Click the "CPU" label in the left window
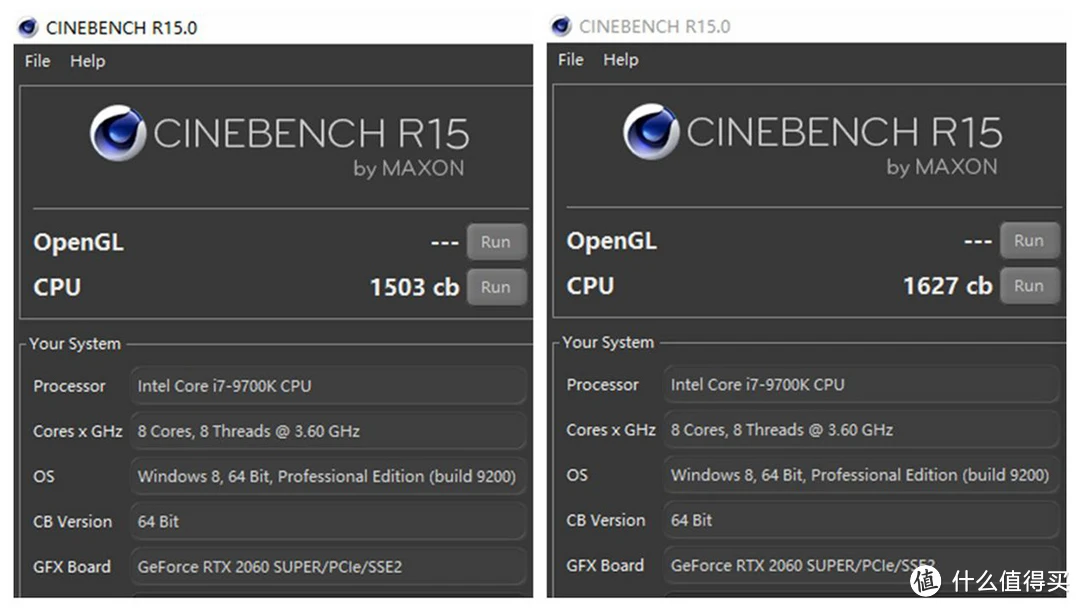This screenshot has width=1080, height=608. pyautogui.click(x=57, y=287)
